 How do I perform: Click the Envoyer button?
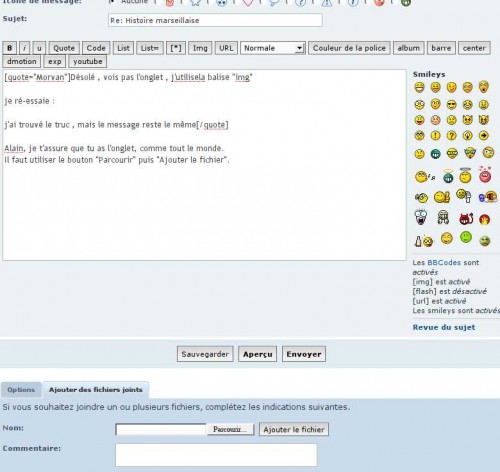click(304, 354)
